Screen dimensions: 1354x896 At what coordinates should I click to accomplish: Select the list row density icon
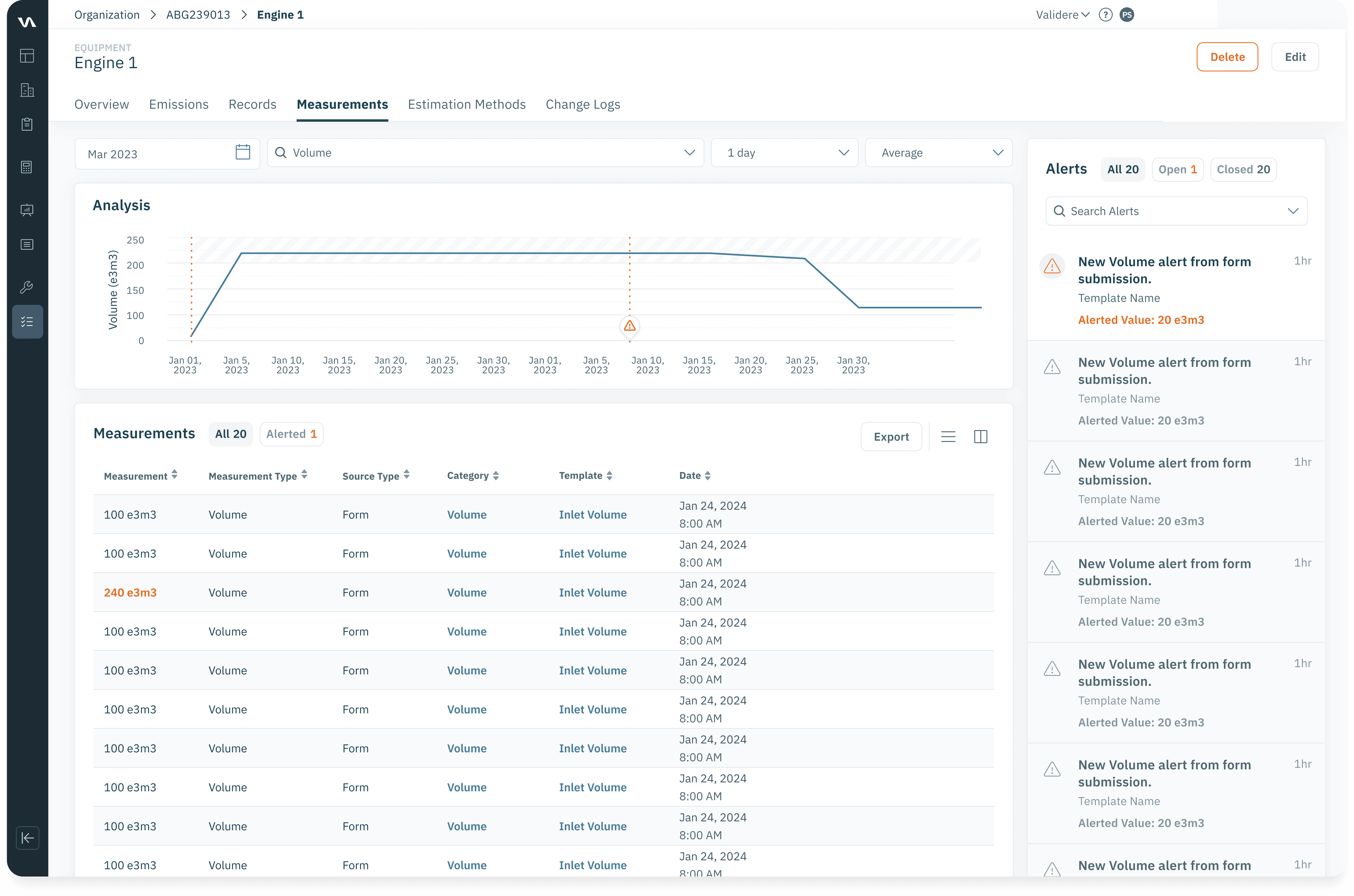tap(948, 437)
